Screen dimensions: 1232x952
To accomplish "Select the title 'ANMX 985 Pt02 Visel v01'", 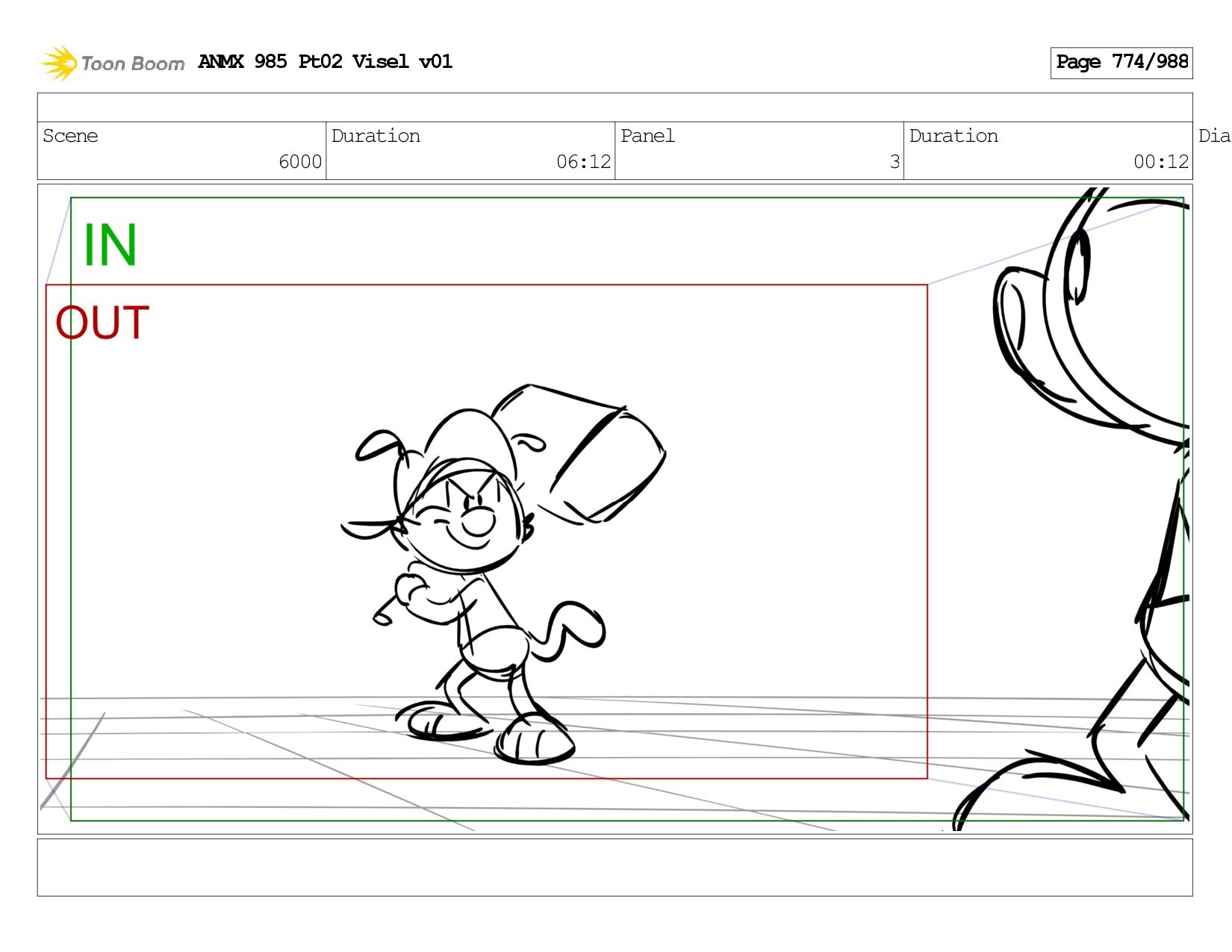I will pos(325,62).
